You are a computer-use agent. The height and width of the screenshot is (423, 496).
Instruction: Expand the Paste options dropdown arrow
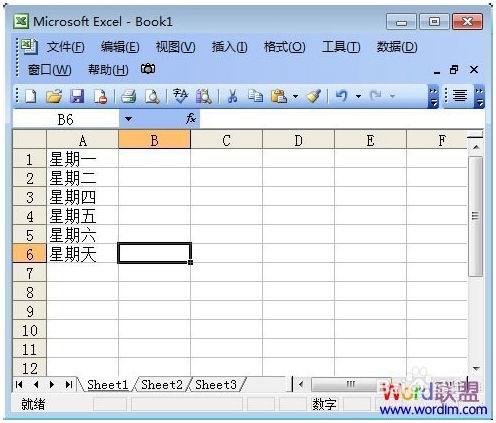click(x=295, y=97)
